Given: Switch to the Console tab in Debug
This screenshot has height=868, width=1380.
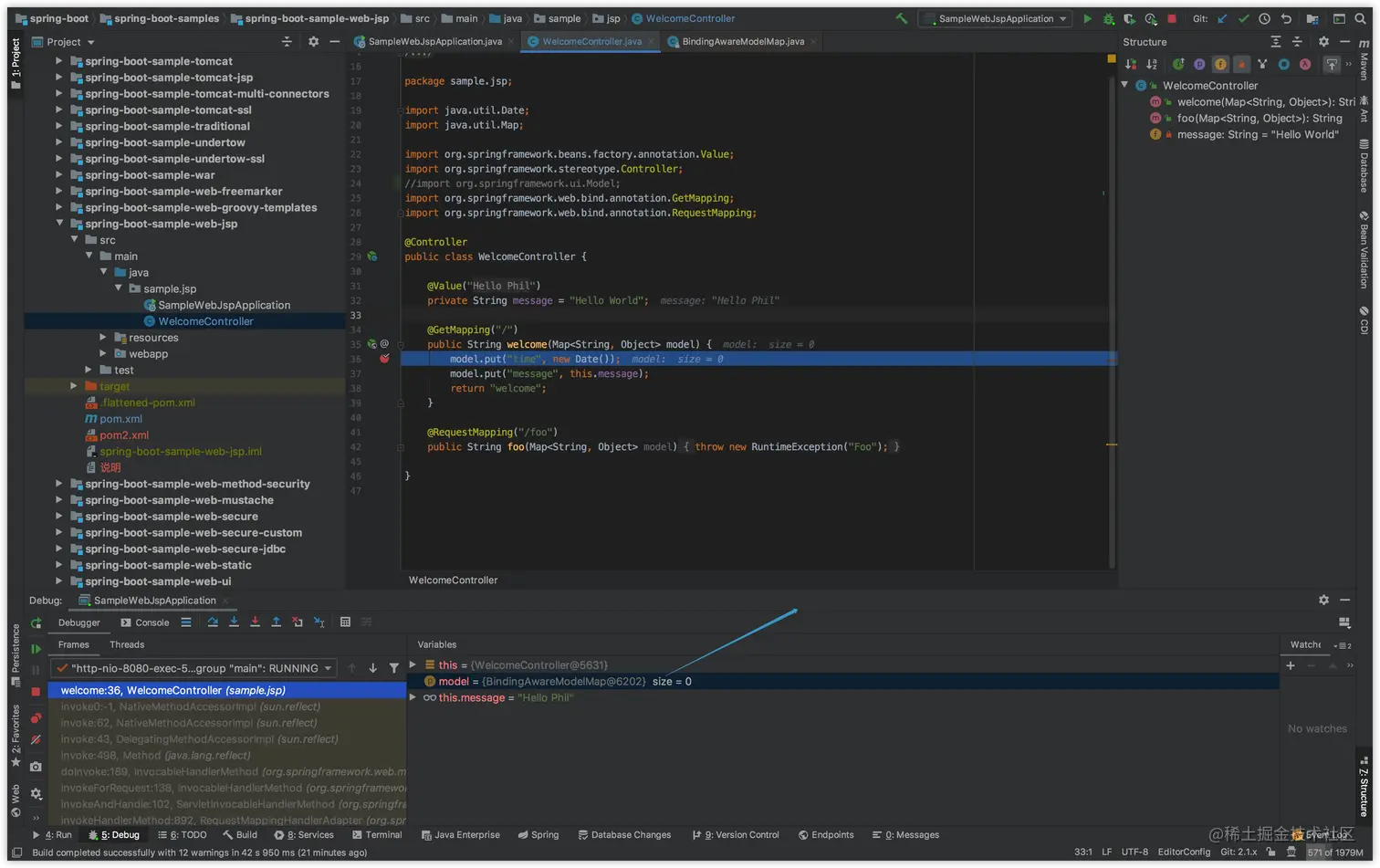Looking at the screenshot, I should 145,622.
